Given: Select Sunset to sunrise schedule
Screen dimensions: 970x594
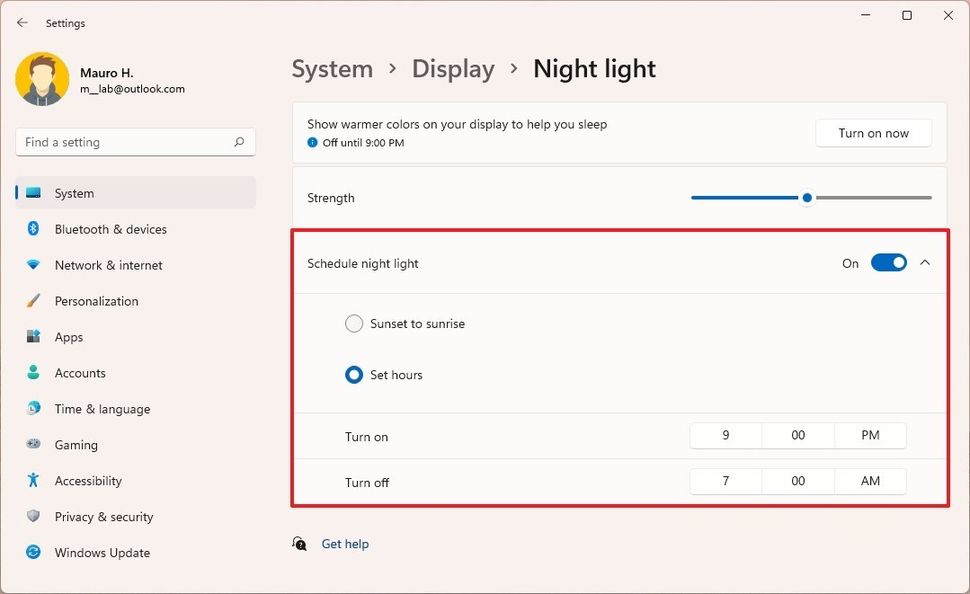Looking at the screenshot, I should [x=353, y=323].
